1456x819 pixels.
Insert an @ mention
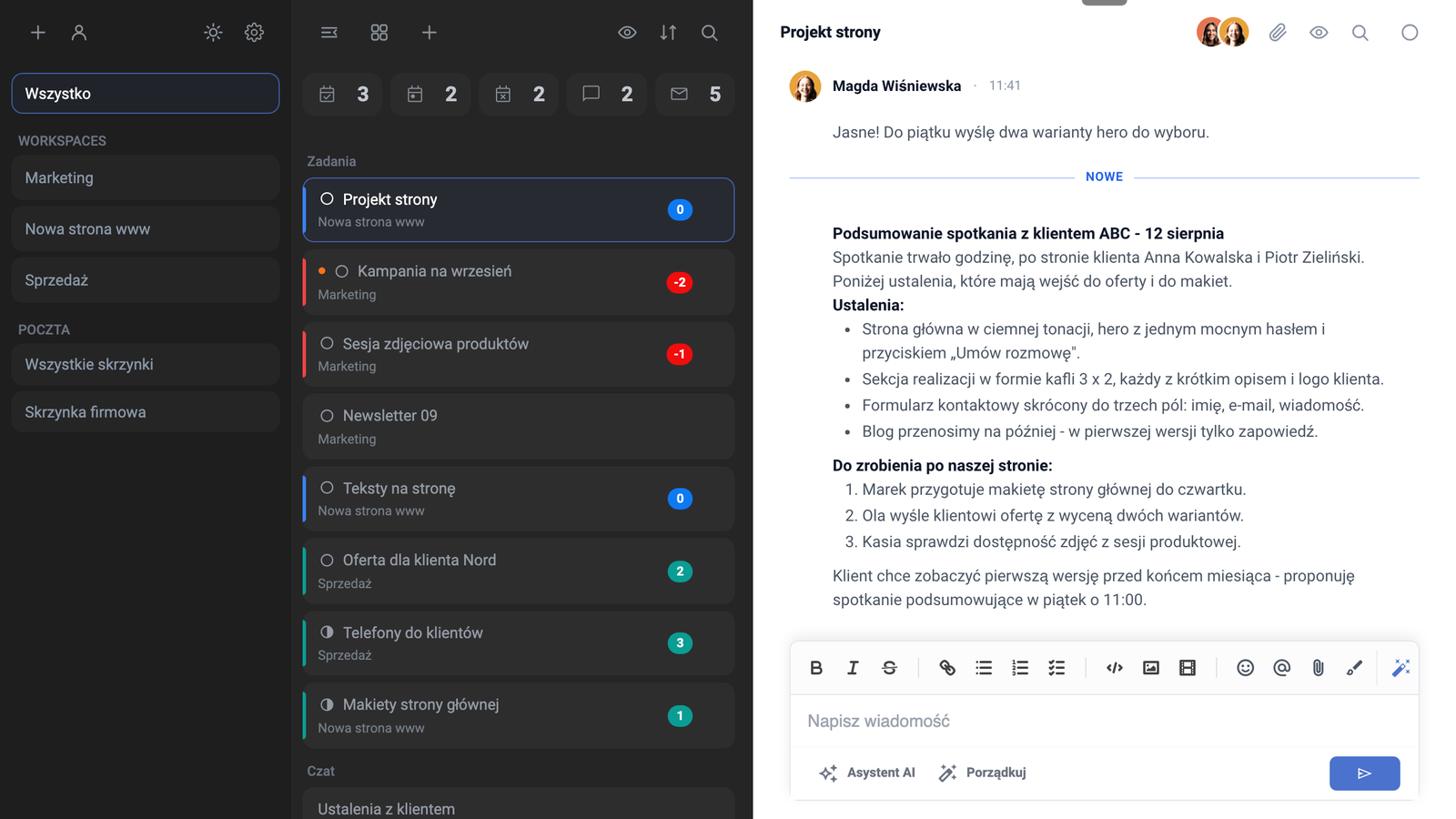(1282, 668)
